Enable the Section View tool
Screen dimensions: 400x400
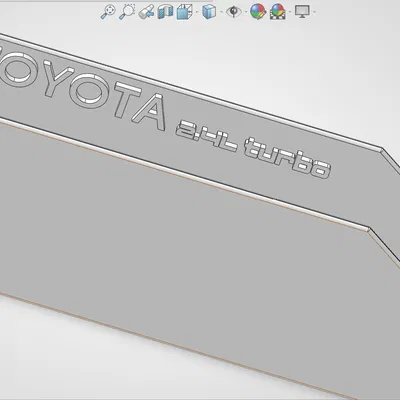165,12
